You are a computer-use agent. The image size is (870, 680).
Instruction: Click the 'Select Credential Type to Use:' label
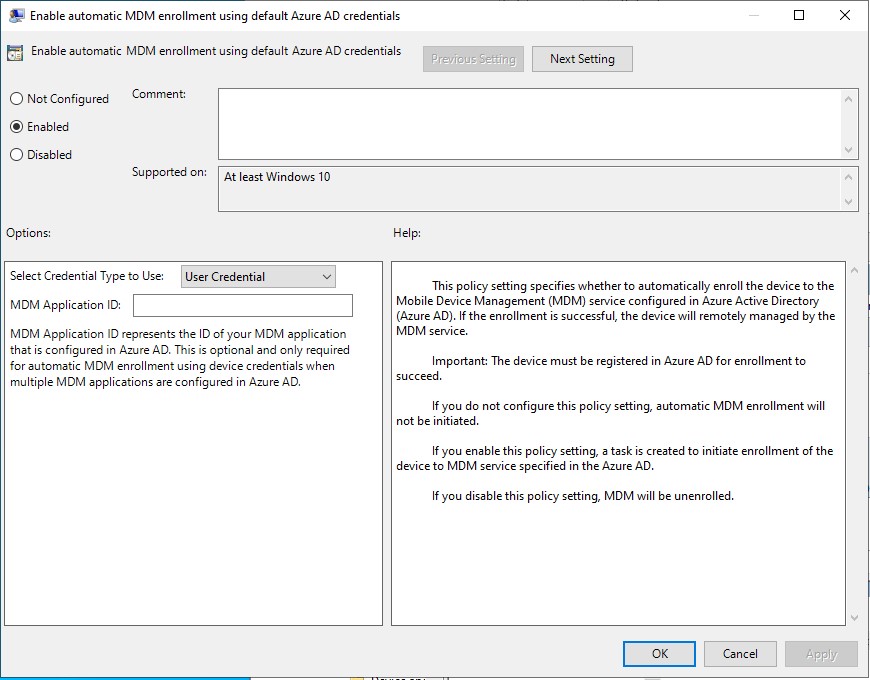coord(87,276)
